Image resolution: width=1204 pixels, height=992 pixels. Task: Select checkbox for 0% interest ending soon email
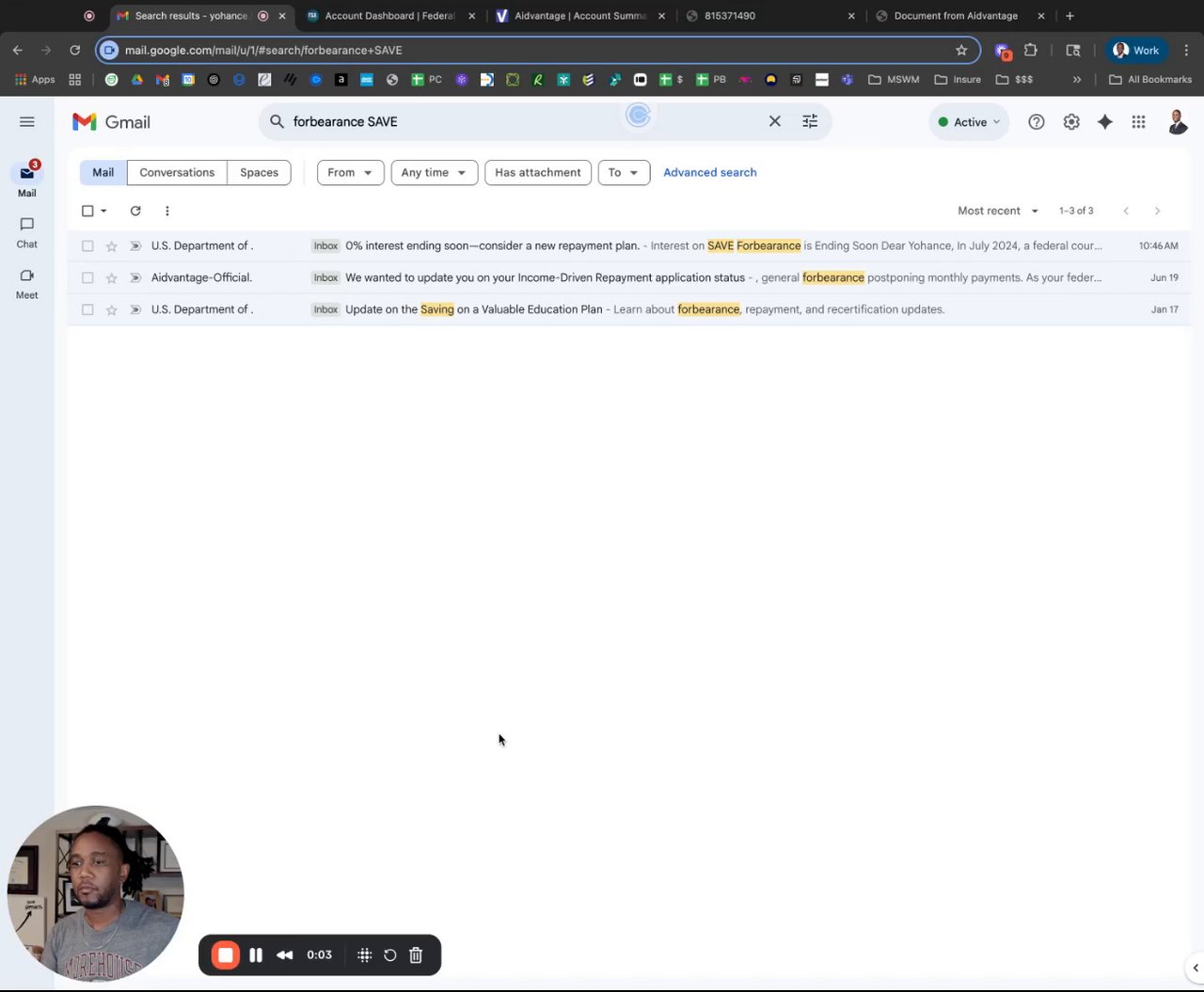(87, 245)
